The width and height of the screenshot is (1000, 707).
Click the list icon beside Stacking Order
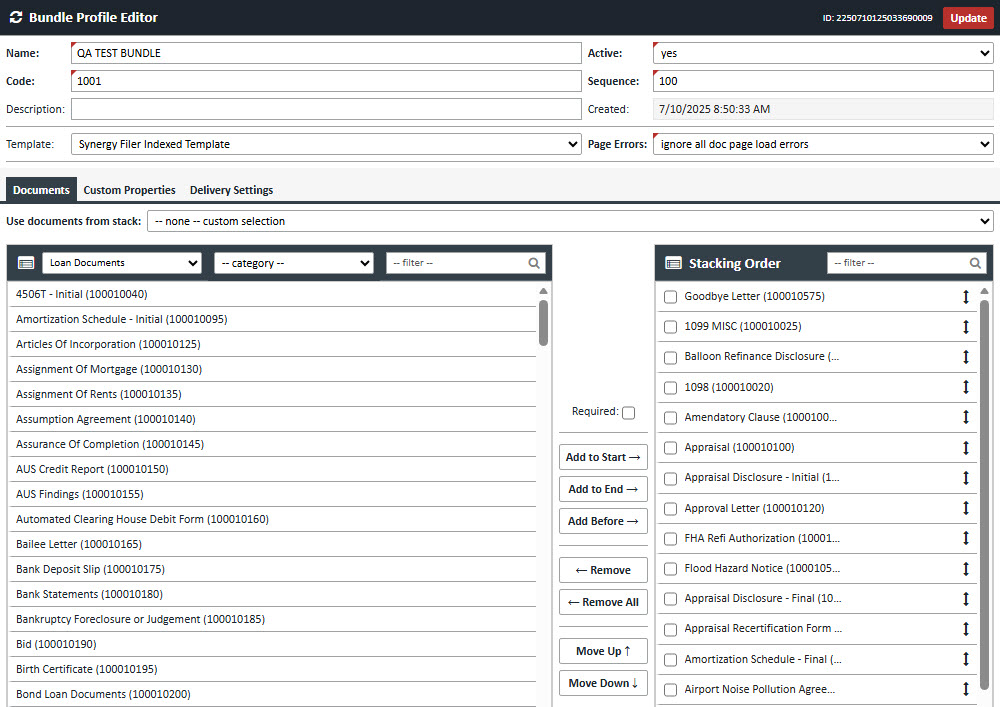[673, 263]
